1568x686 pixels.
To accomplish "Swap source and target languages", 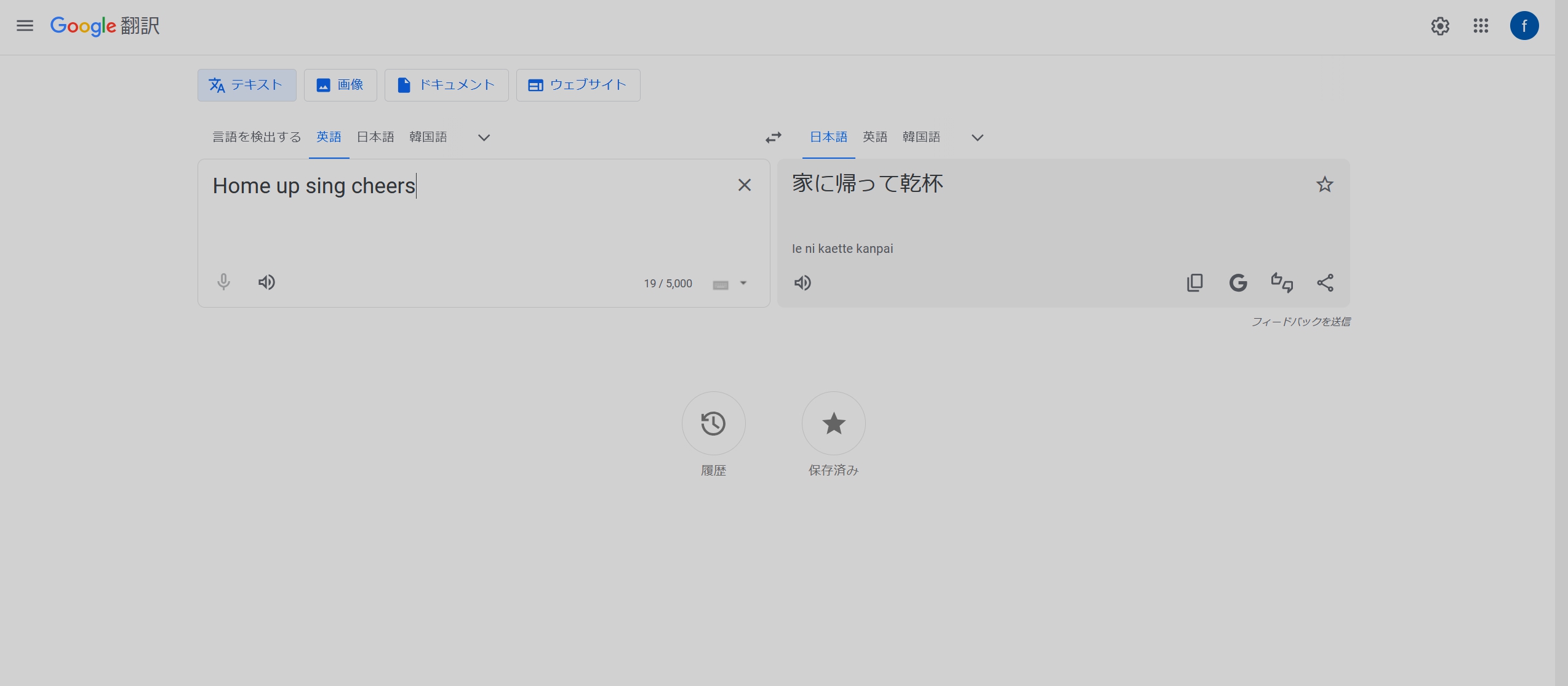I will point(774,137).
